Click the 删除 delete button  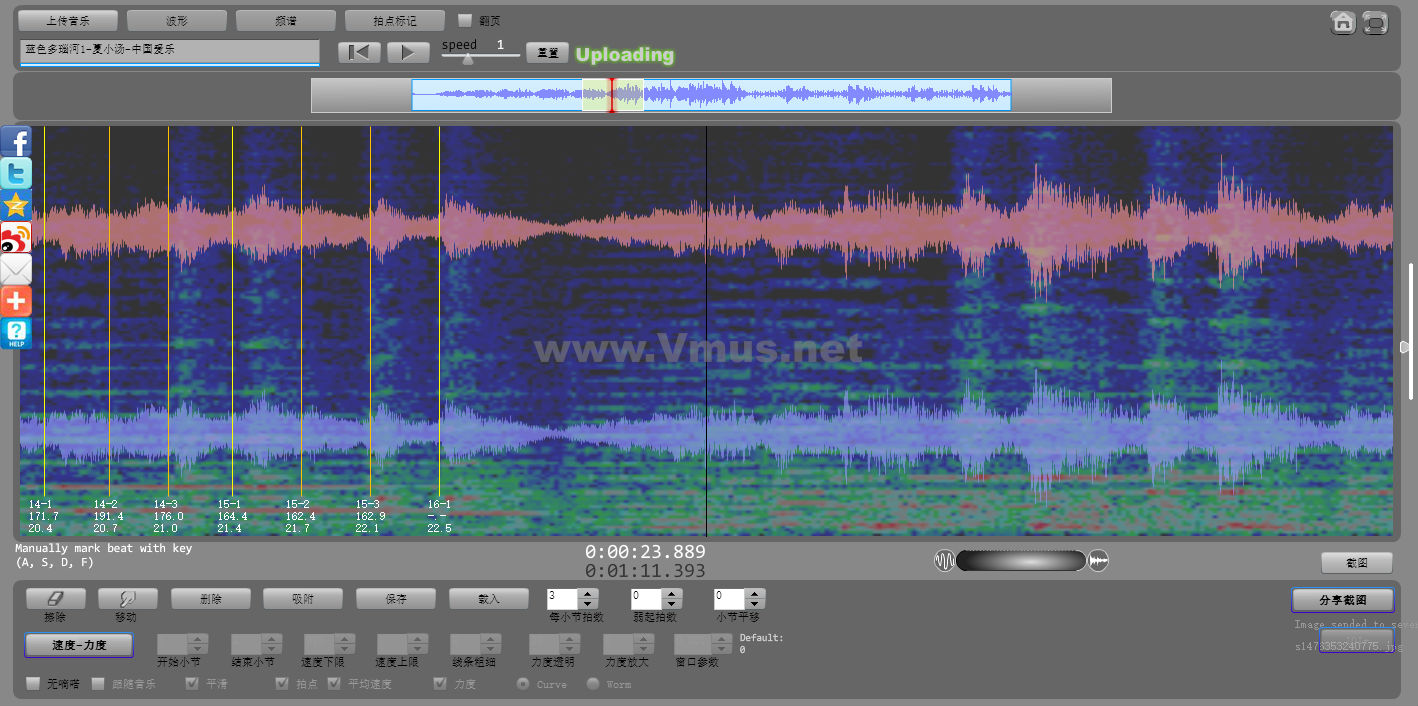click(211, 599)
